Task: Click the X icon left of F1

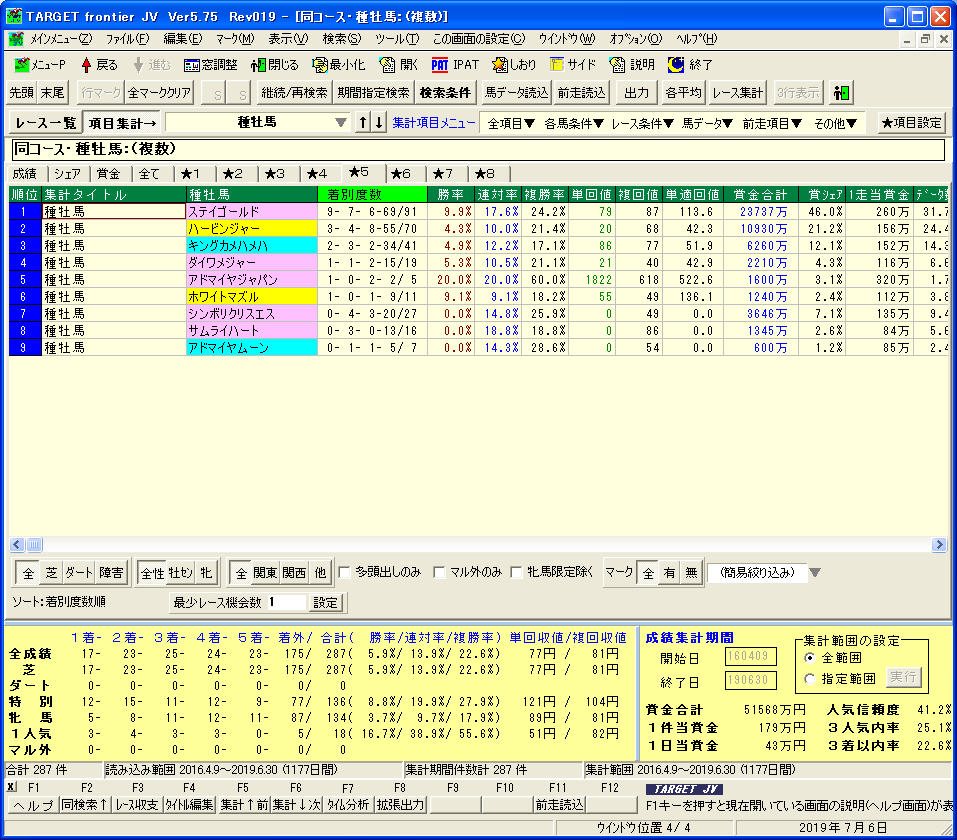Action: click(12, 788)
